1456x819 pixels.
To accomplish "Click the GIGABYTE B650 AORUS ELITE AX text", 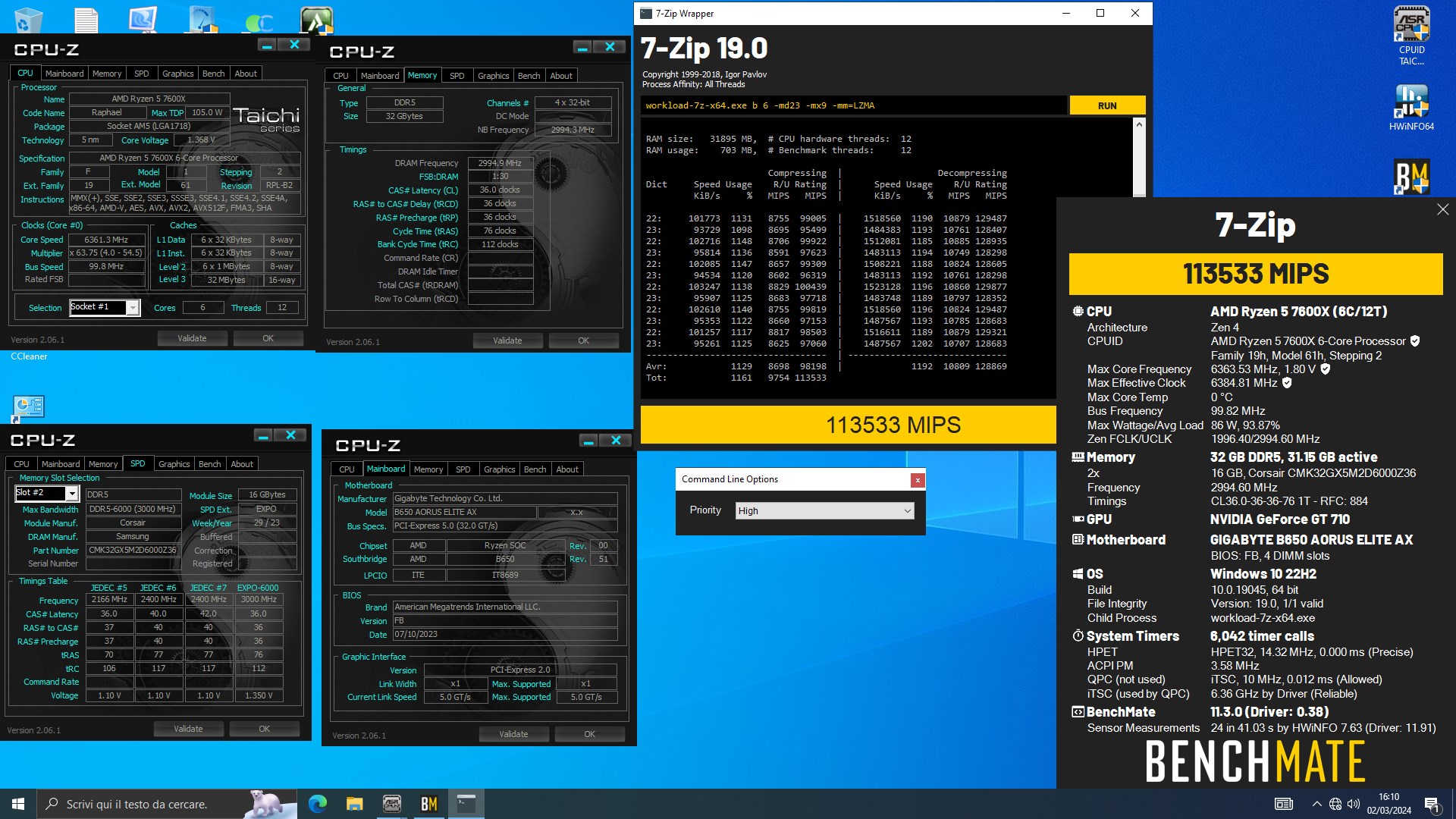I will coord(1311,540).
